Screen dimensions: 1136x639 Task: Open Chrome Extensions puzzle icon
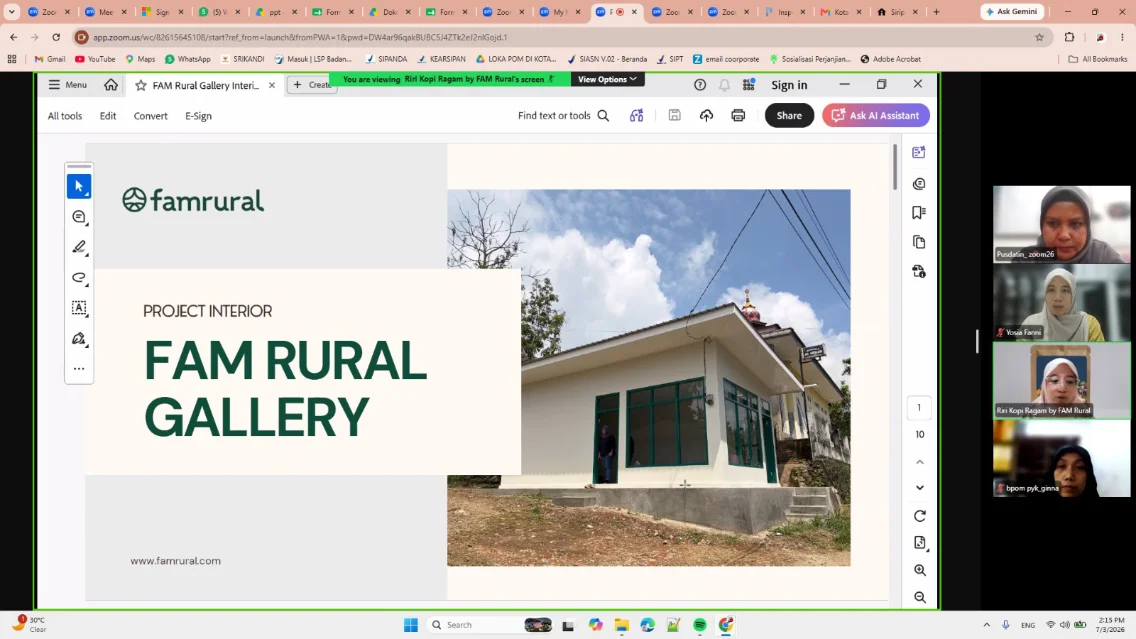1069,37
